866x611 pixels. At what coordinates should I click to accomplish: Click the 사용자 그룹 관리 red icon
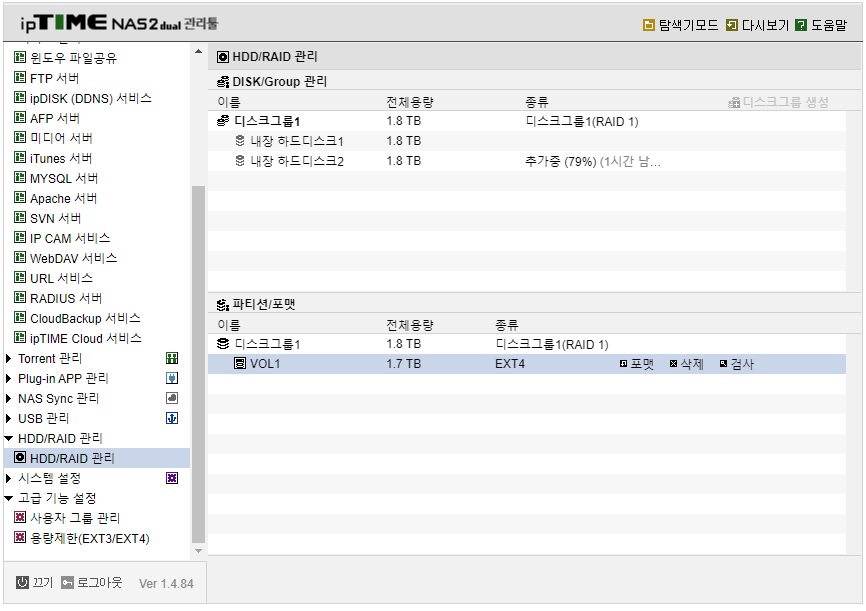(x=20, y=518)
